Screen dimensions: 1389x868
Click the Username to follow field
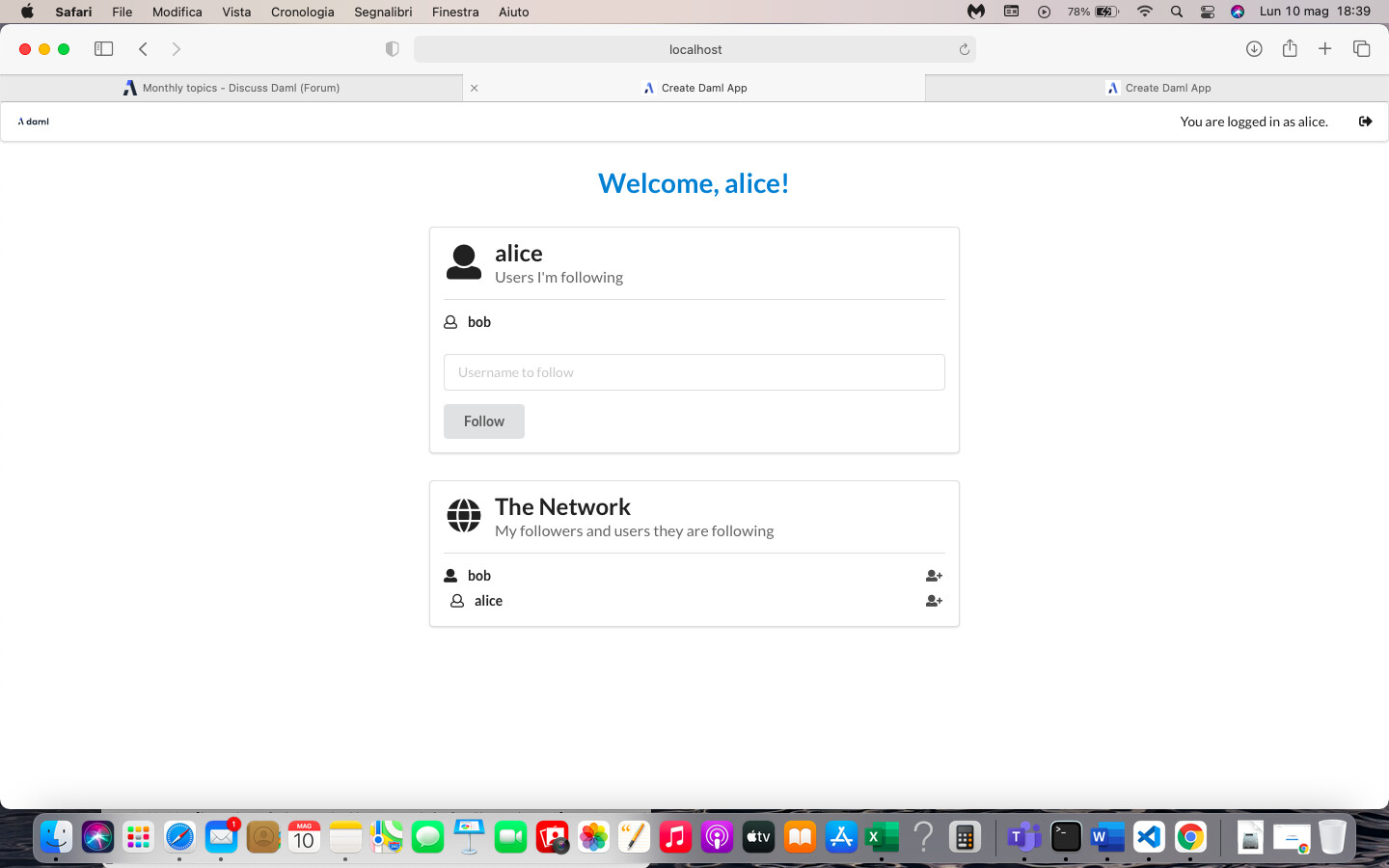coord(694,372)
